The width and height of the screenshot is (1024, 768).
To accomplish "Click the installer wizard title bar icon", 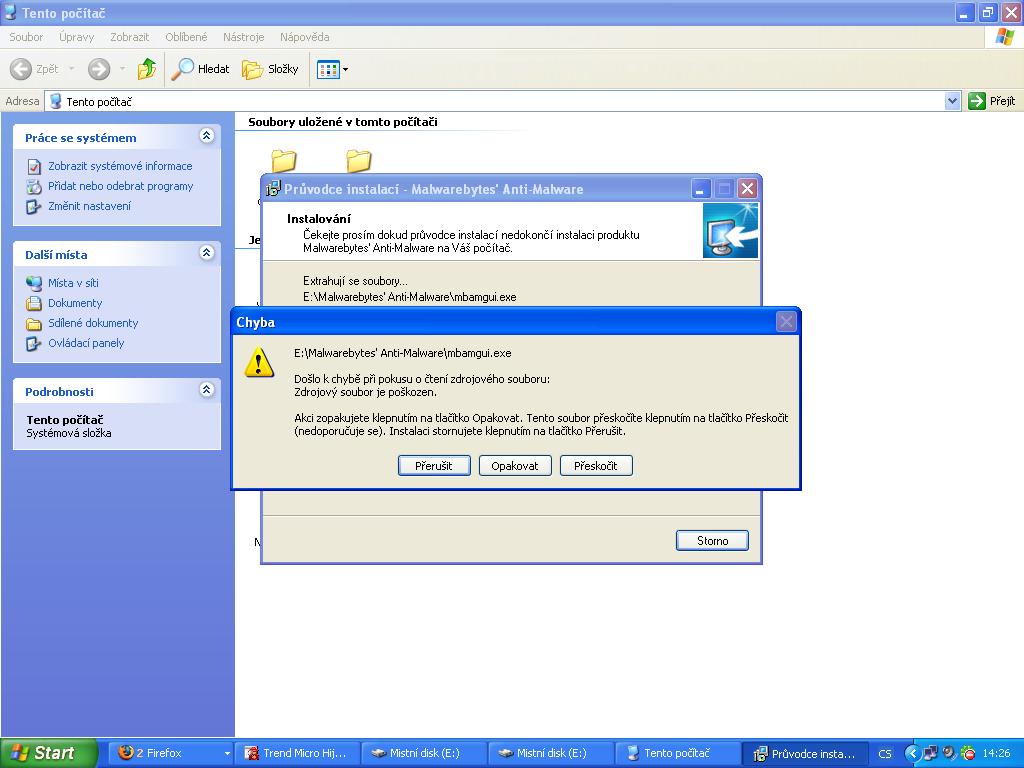I will coord(274,189).
